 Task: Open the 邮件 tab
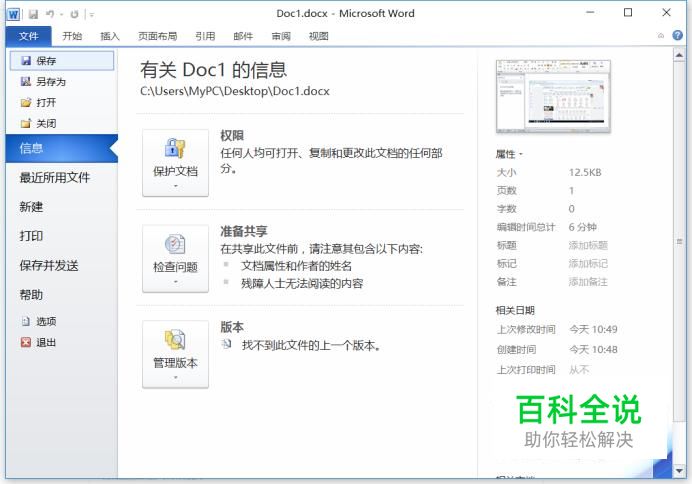coord(243,36)
